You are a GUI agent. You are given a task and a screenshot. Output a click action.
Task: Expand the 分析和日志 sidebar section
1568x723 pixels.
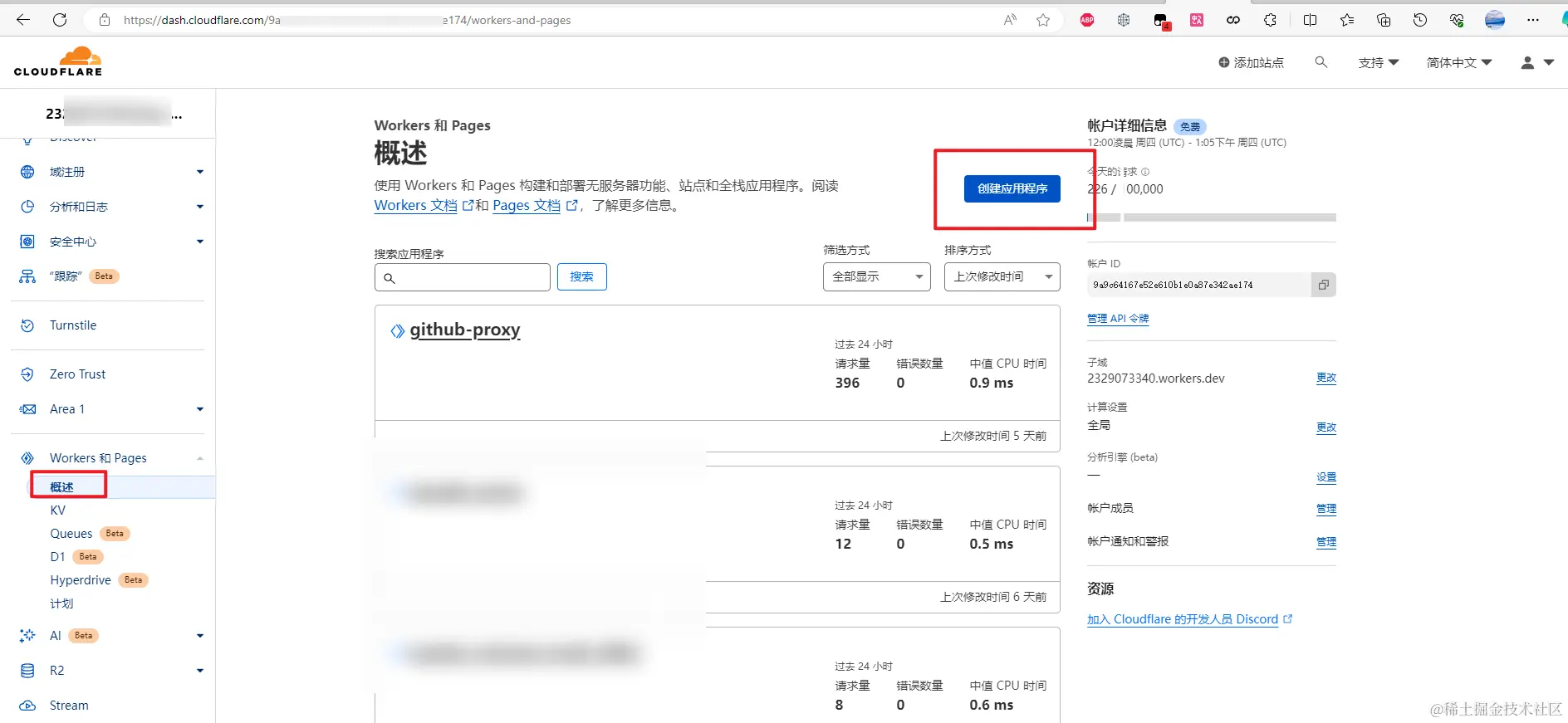pyautogui.click(x=199, y=207)
